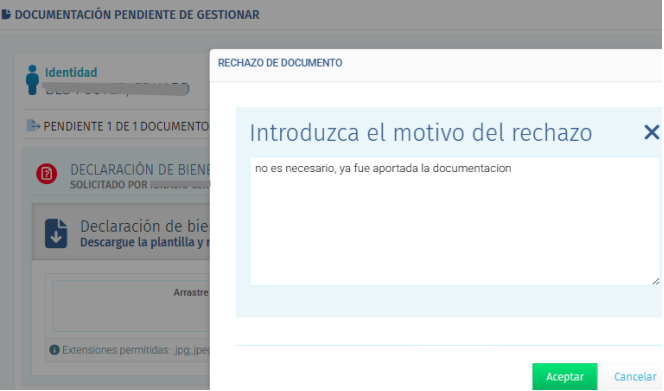The image size is (664, 391).
Task: Click the 'Introduzca el motivo del rechazo' heading
Action: [x=421, y=133]
